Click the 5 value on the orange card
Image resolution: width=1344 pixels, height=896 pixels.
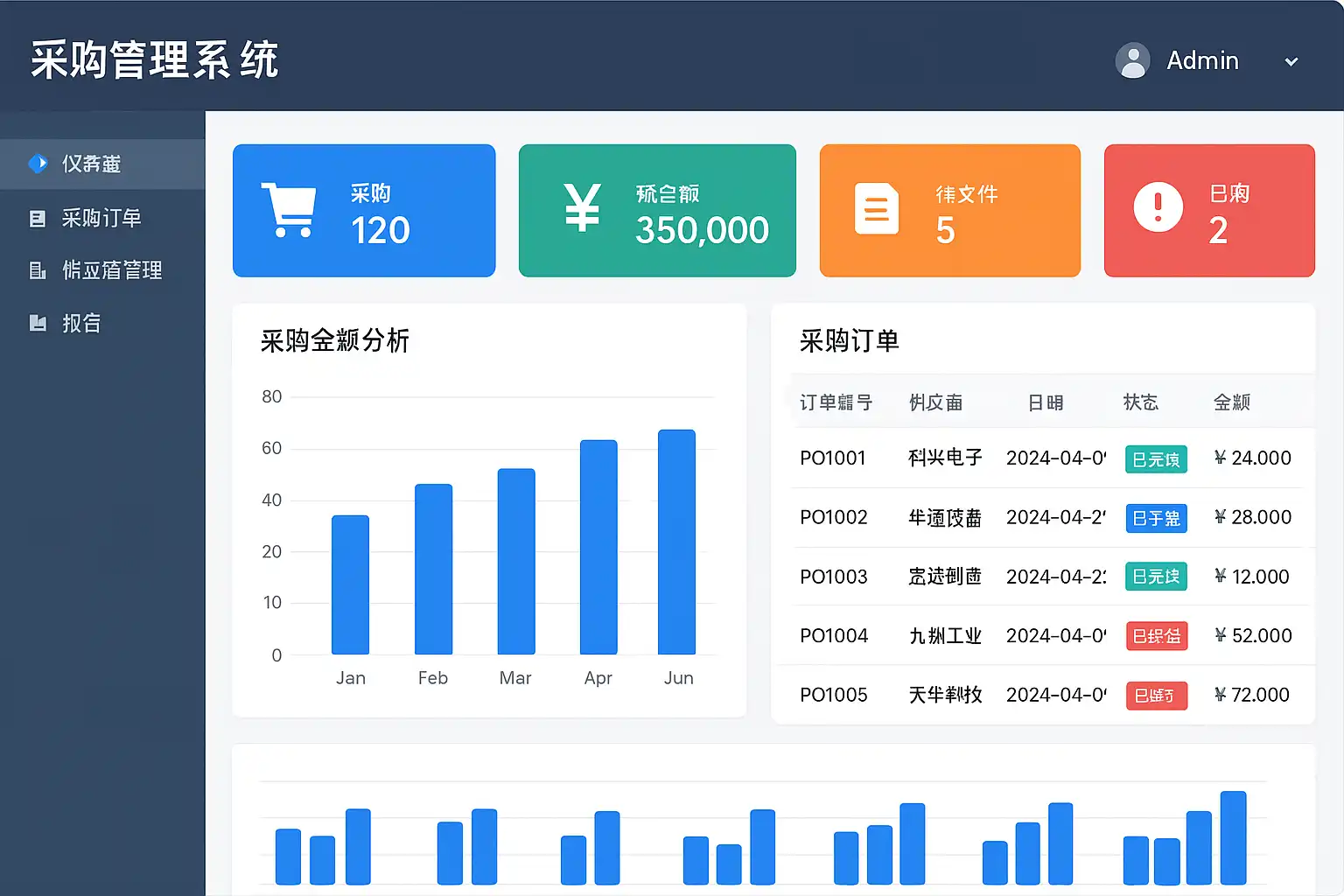coord(945,230)
